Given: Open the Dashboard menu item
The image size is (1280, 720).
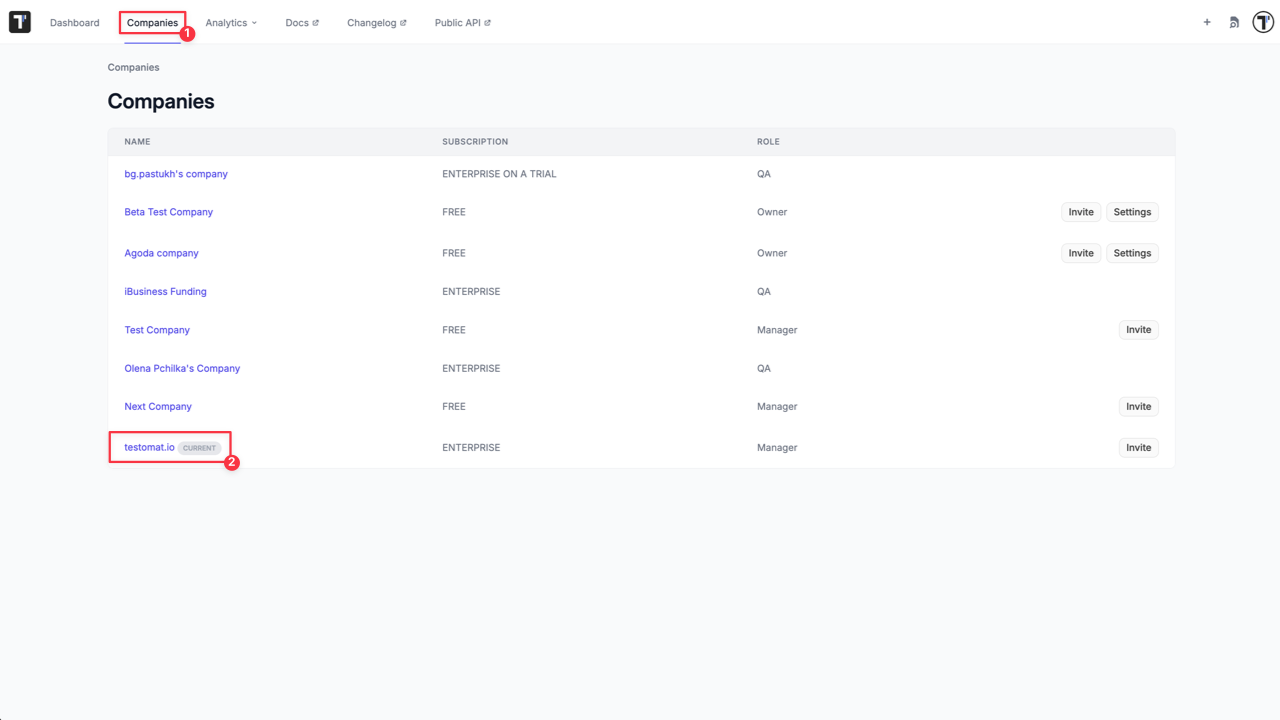Looking at the screenshot, I should pos(74,22).
